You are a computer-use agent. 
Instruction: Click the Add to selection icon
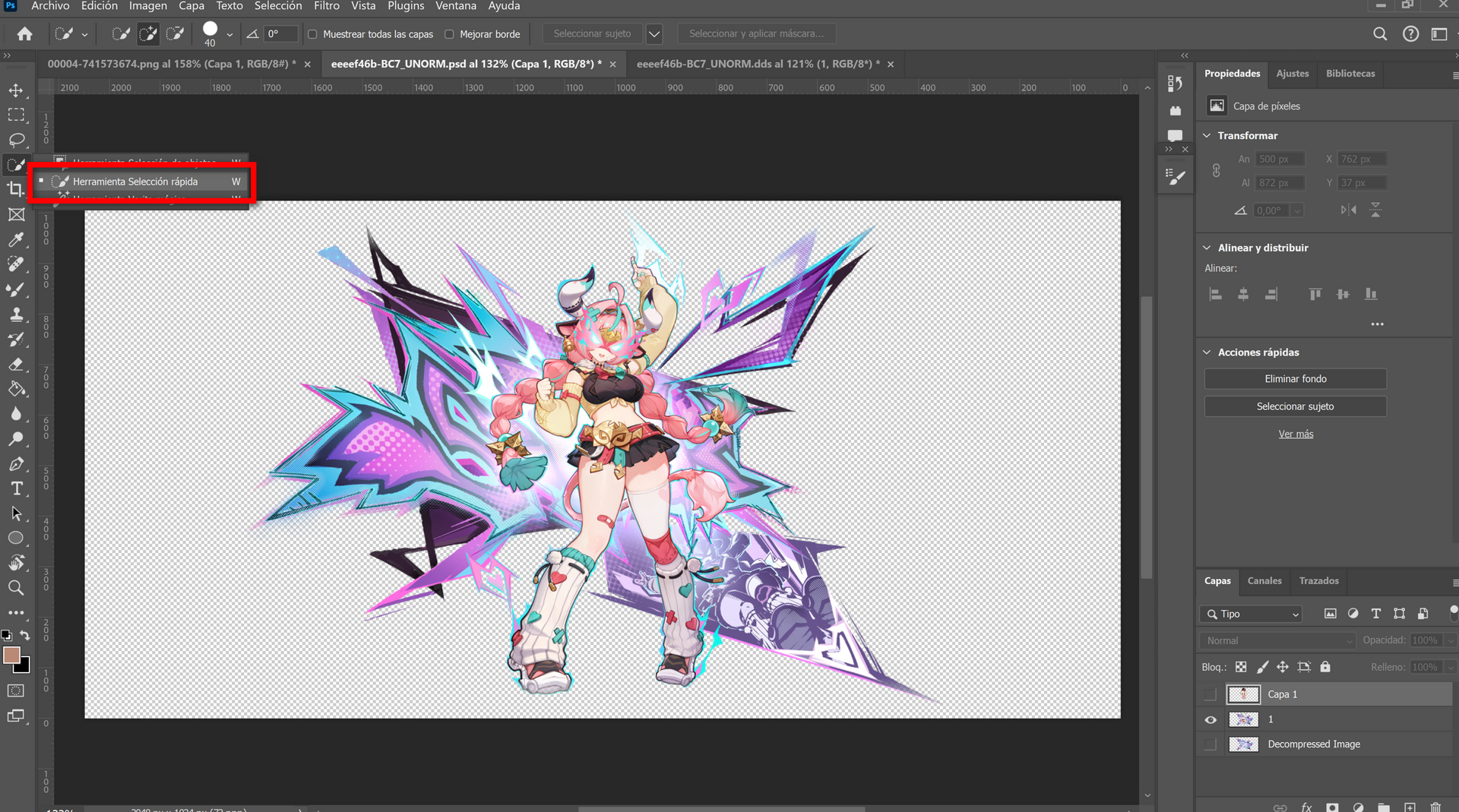[x=148, y=33]
